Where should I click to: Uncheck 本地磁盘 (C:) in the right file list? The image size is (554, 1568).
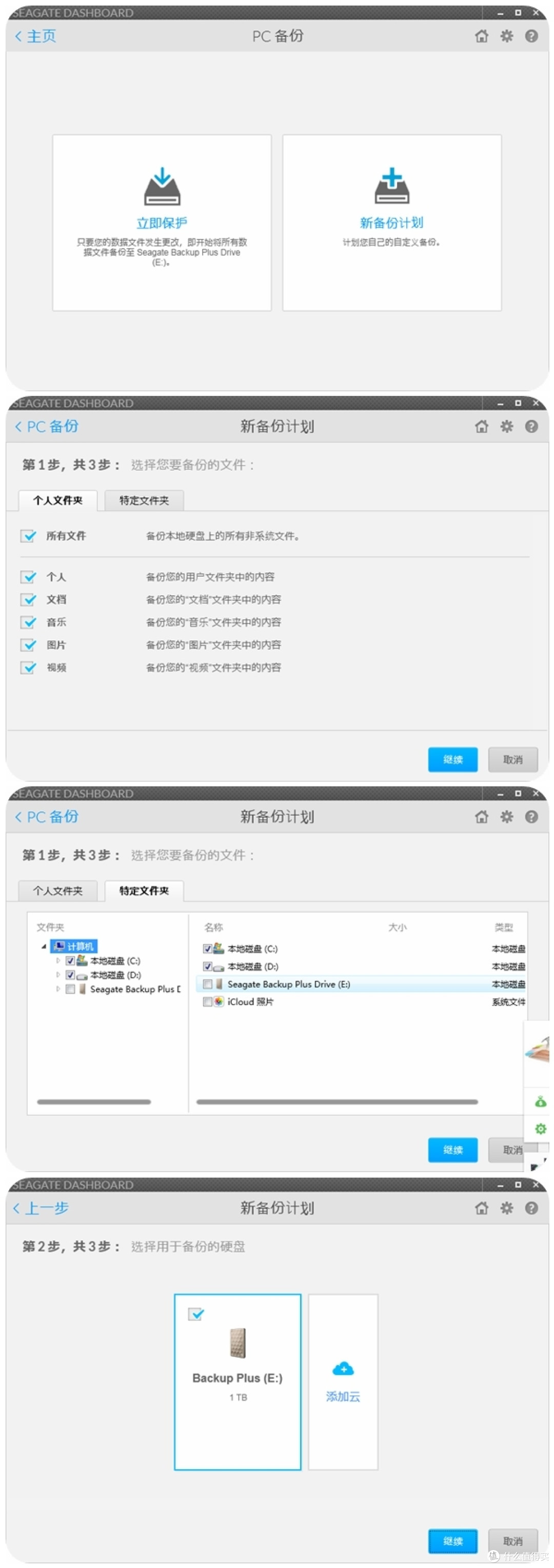click(208, 949)
